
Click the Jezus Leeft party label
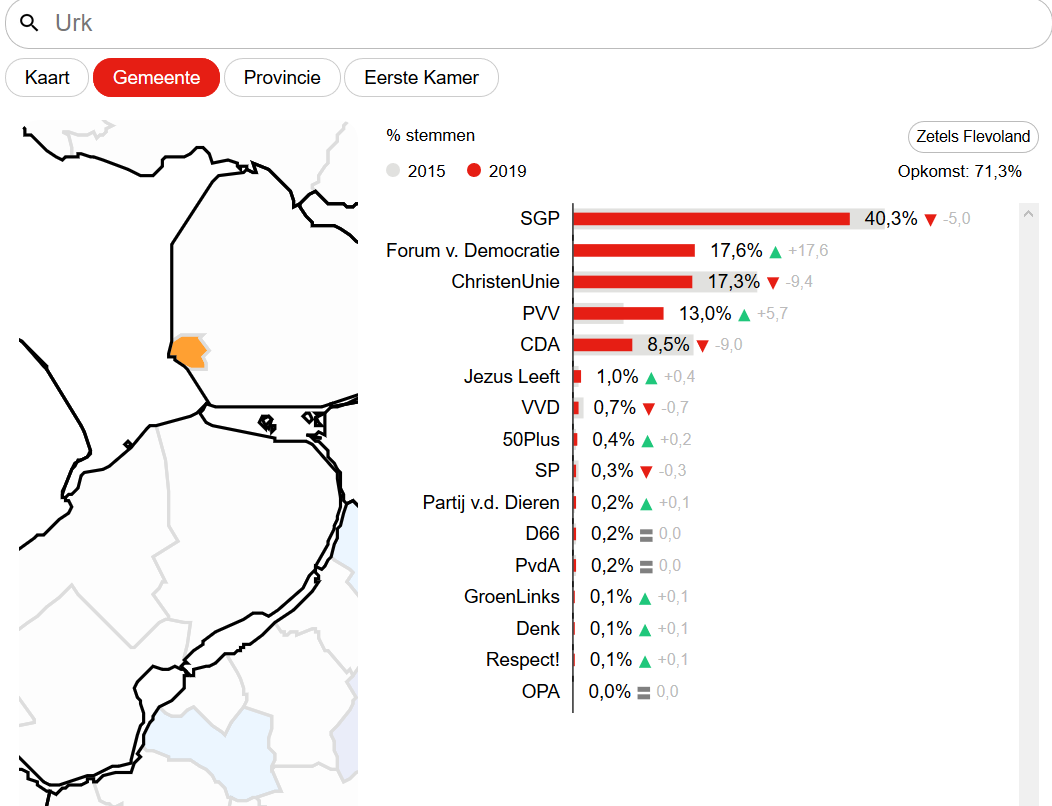(x=511, y=376)
